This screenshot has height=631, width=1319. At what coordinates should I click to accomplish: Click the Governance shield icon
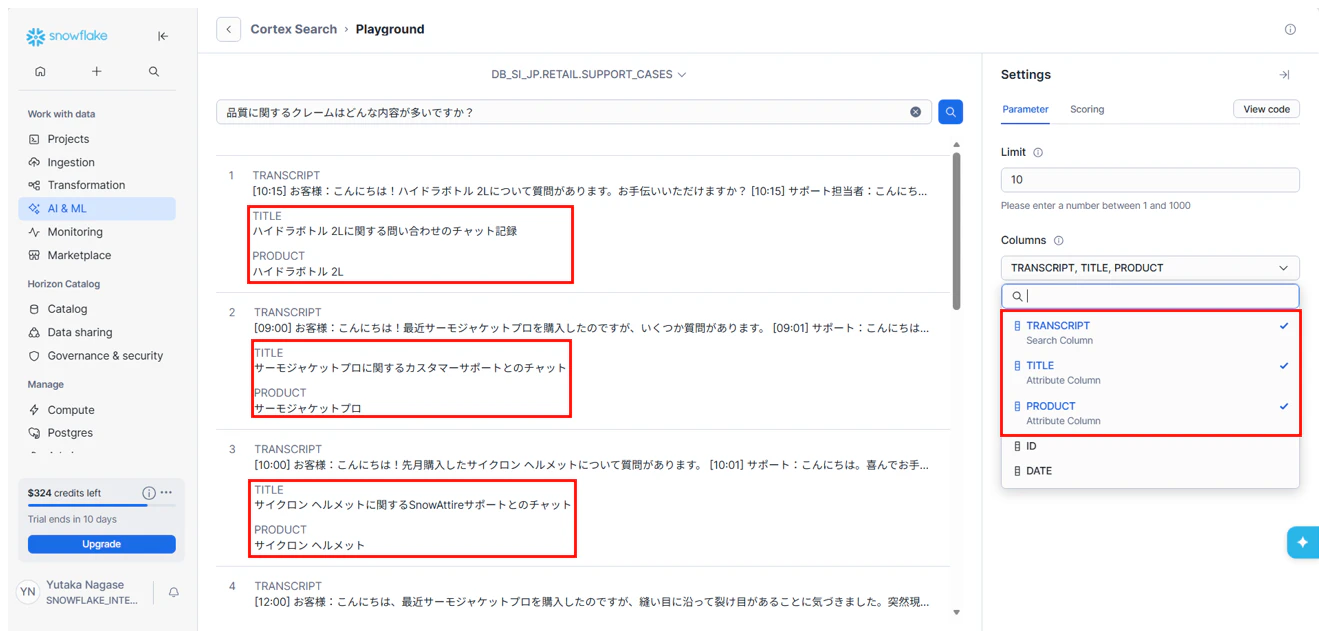coord(34,355)
